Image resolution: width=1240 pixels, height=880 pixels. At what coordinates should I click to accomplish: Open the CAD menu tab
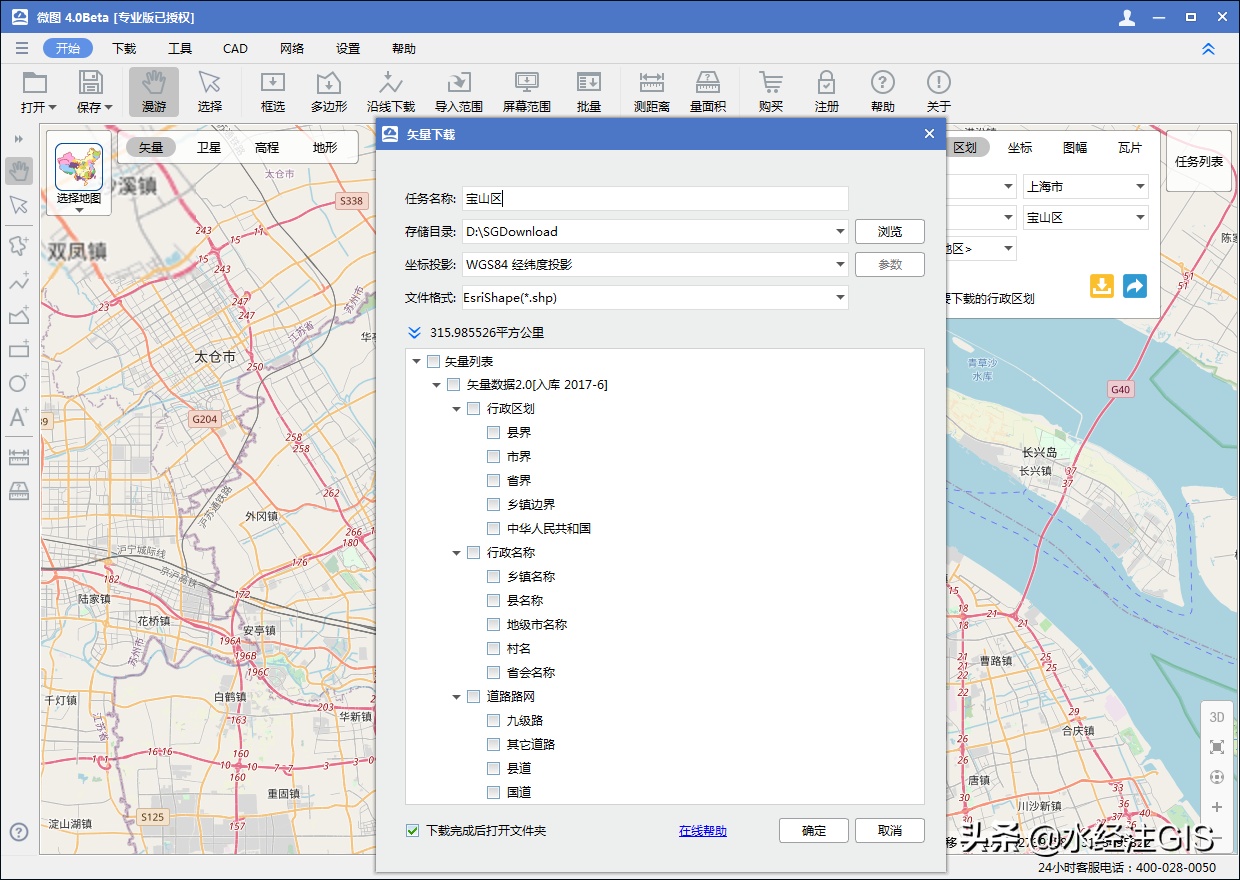236,49
